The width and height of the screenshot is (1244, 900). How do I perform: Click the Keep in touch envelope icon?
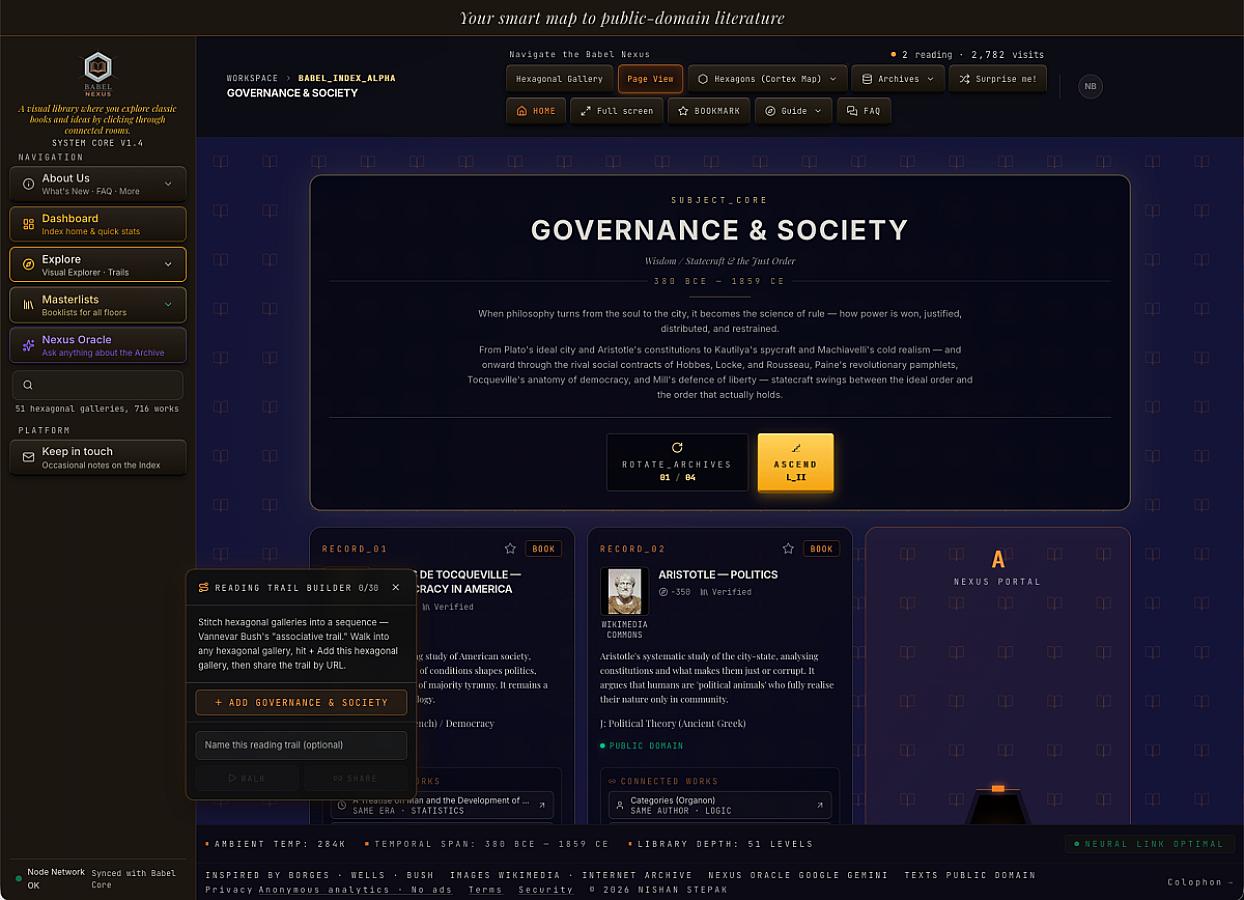tap(28, 457)
